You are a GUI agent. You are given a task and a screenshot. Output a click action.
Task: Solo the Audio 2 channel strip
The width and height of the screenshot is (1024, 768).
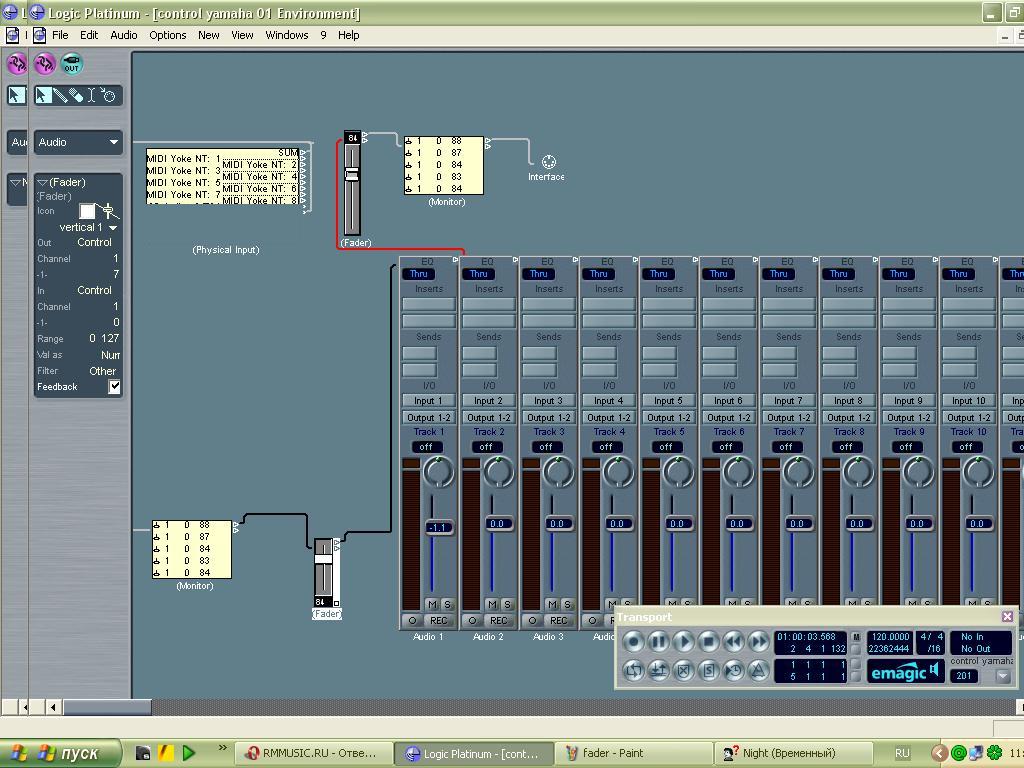click(x=507, y=605)
